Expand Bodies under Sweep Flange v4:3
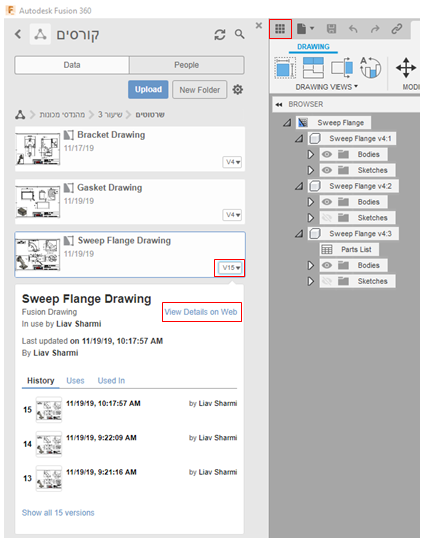The width and height of the screenshot is (425, 543). [x=311, y=265]
